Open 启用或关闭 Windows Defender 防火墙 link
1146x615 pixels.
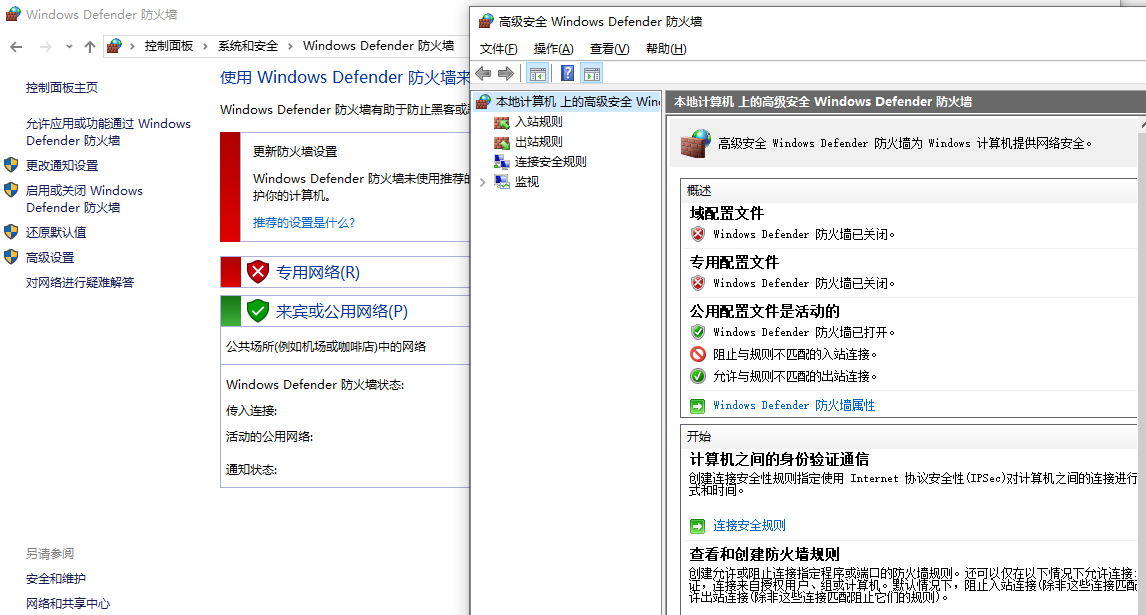pyautogui.click(x=85, y=199)
